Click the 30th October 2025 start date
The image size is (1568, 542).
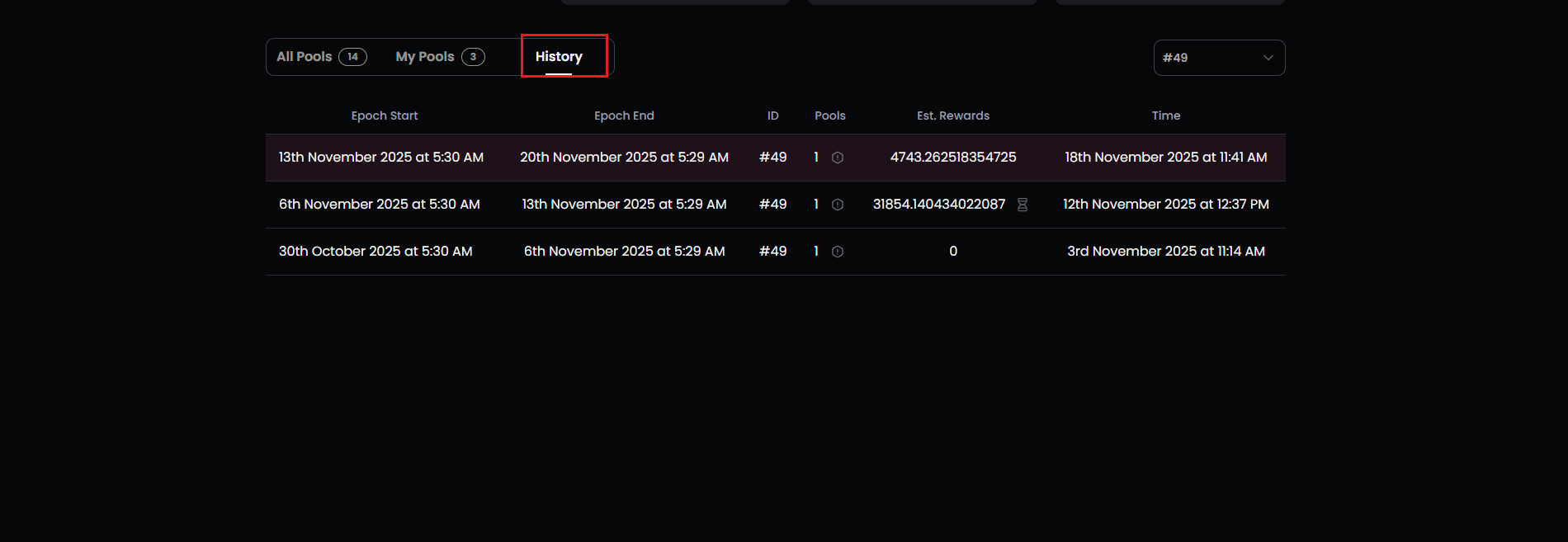pos(375,252)
